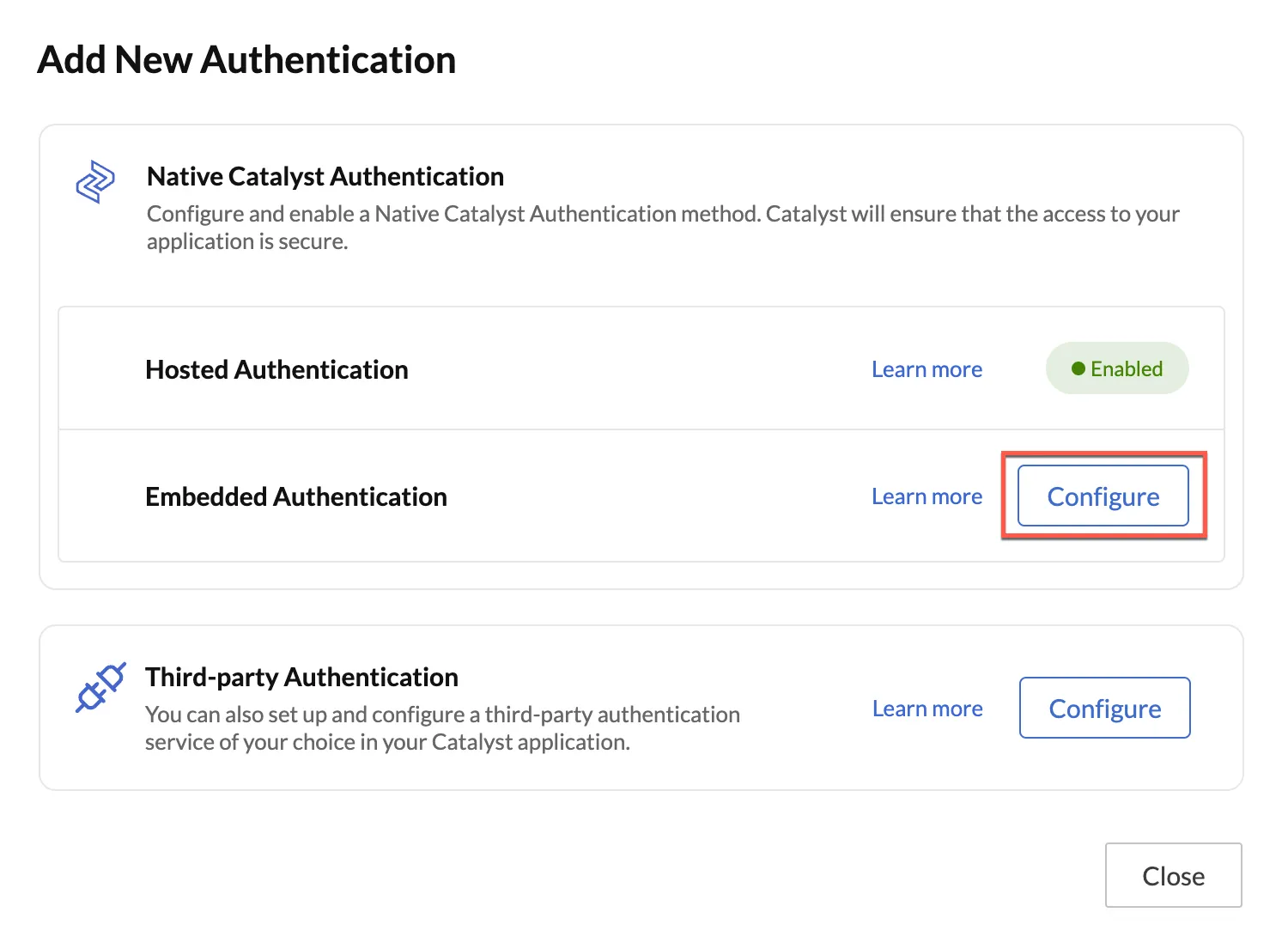Open Learn more for Embedded Authentication
The height and width of the screenshot is (943, 1288).
pos(927,496)
